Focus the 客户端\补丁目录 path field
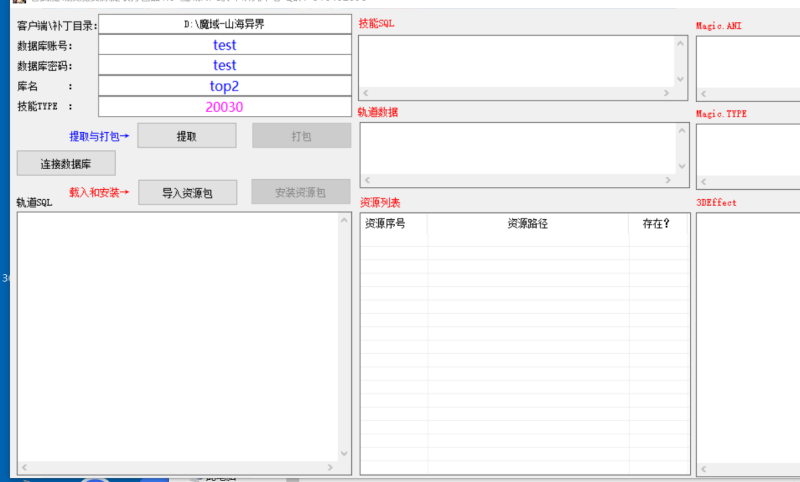Image resolution: width=800 pixels, height=482 pixels. click(224, 24)
